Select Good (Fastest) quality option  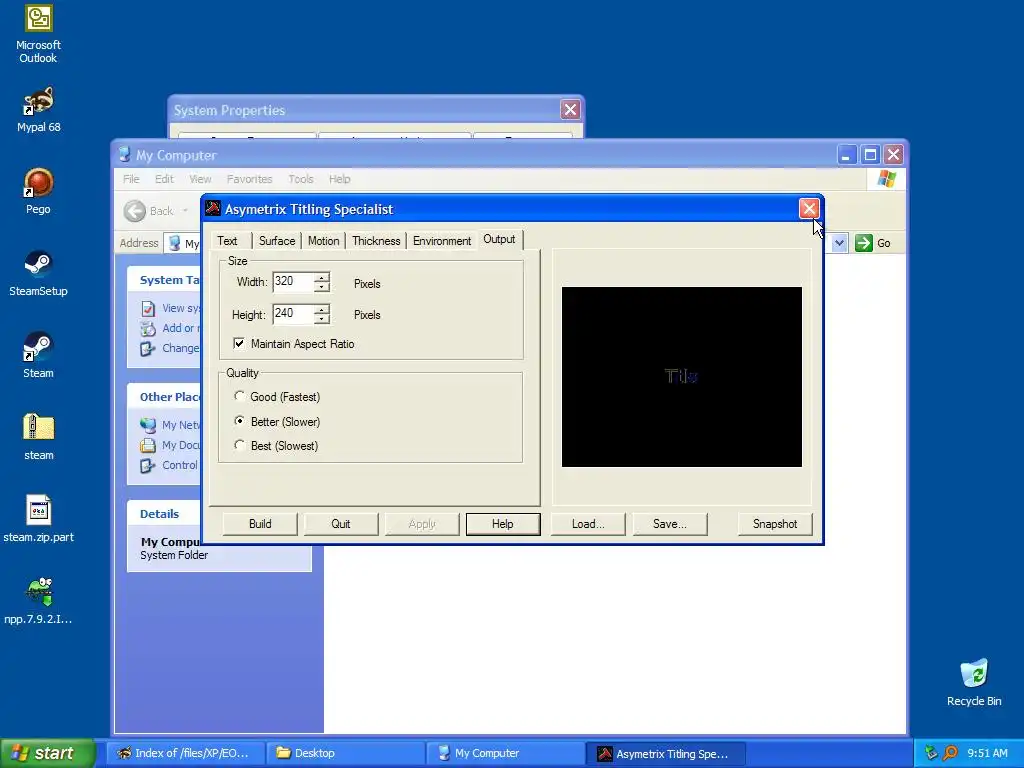(x=240, y=396)
